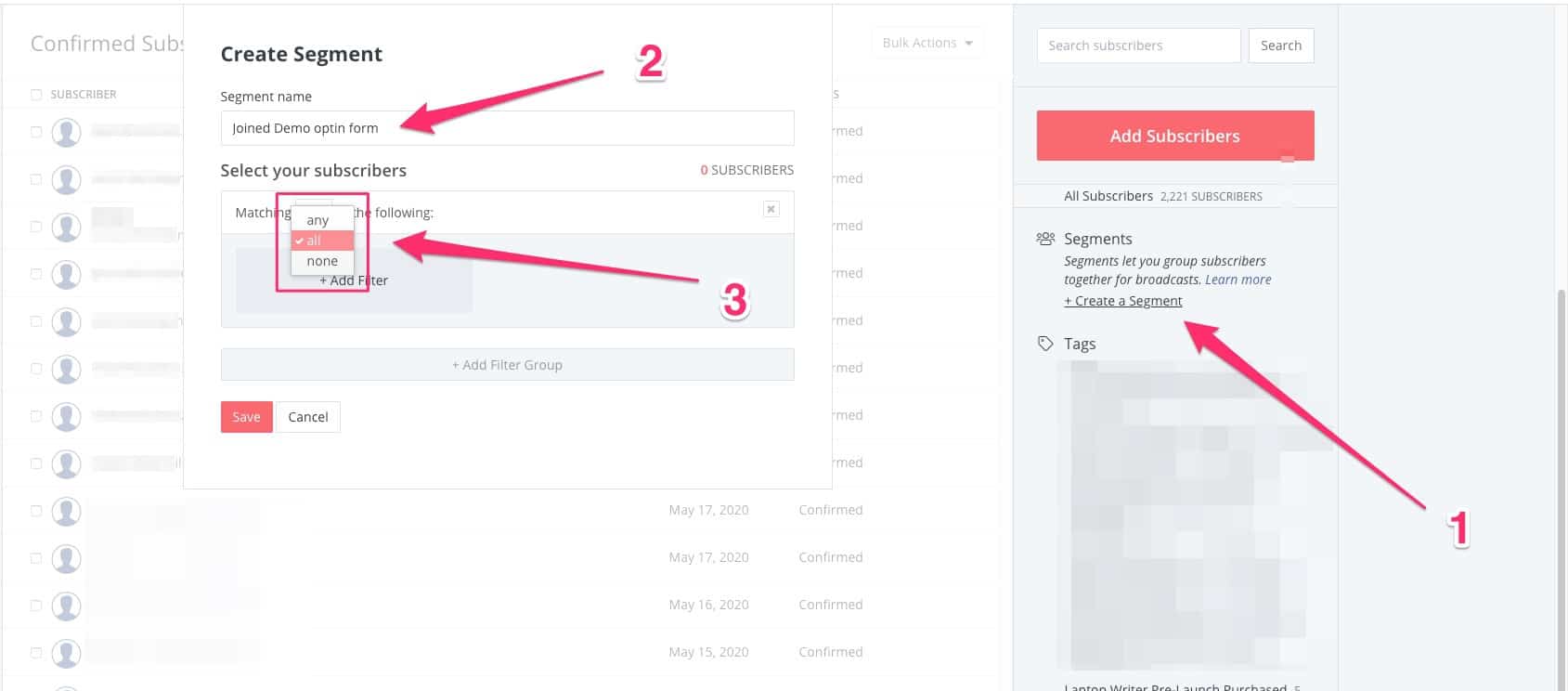The image size is (1568, 691).
Task: Toggle the select-all SUBSCRIBER header checkbox
Action: (36, 95)
